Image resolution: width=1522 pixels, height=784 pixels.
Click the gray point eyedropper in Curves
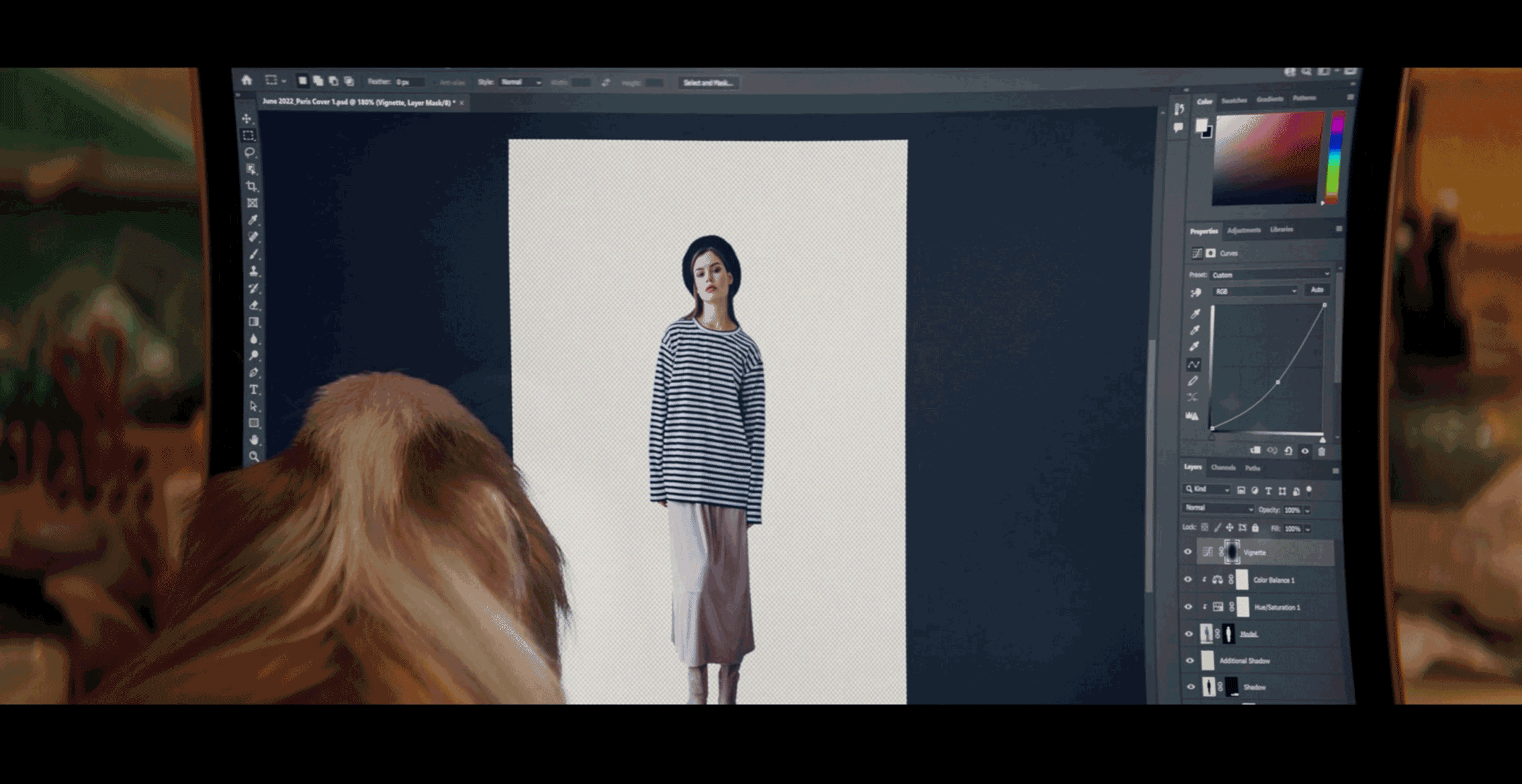point(1195,329)
